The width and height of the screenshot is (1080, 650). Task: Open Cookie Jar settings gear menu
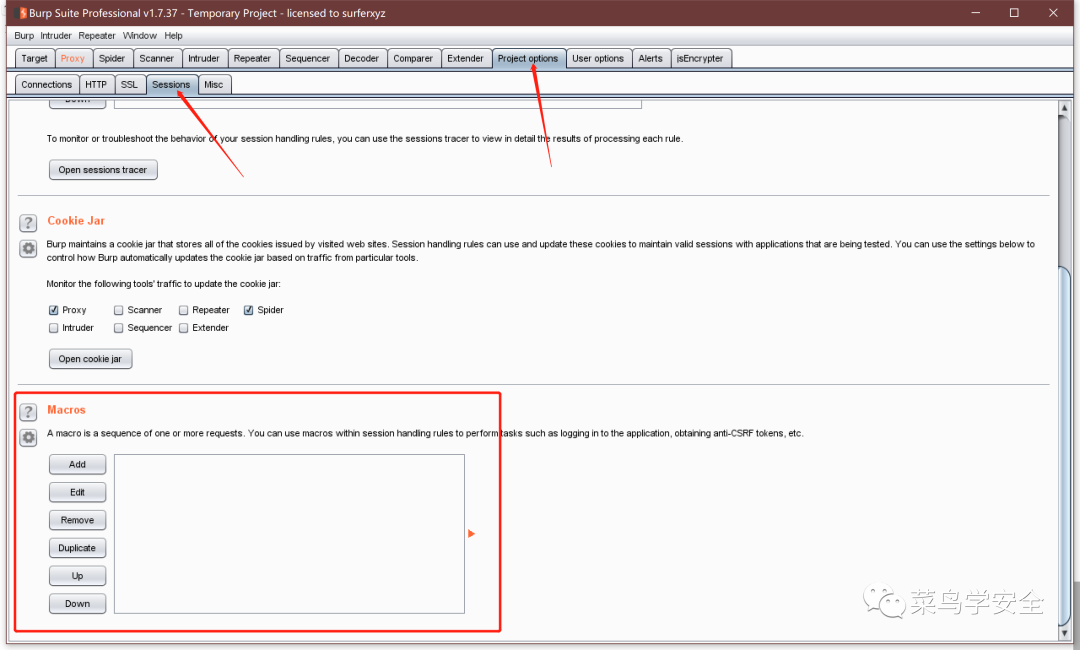(28, 249)
